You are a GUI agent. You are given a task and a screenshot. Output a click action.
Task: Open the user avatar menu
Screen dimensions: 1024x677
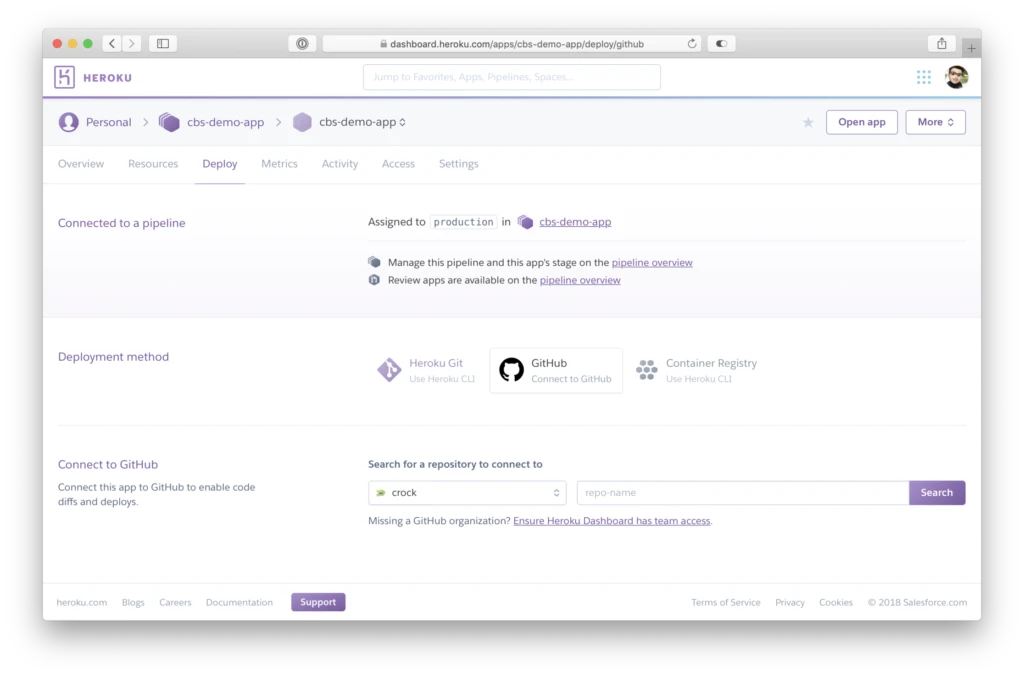coord(956,77)
